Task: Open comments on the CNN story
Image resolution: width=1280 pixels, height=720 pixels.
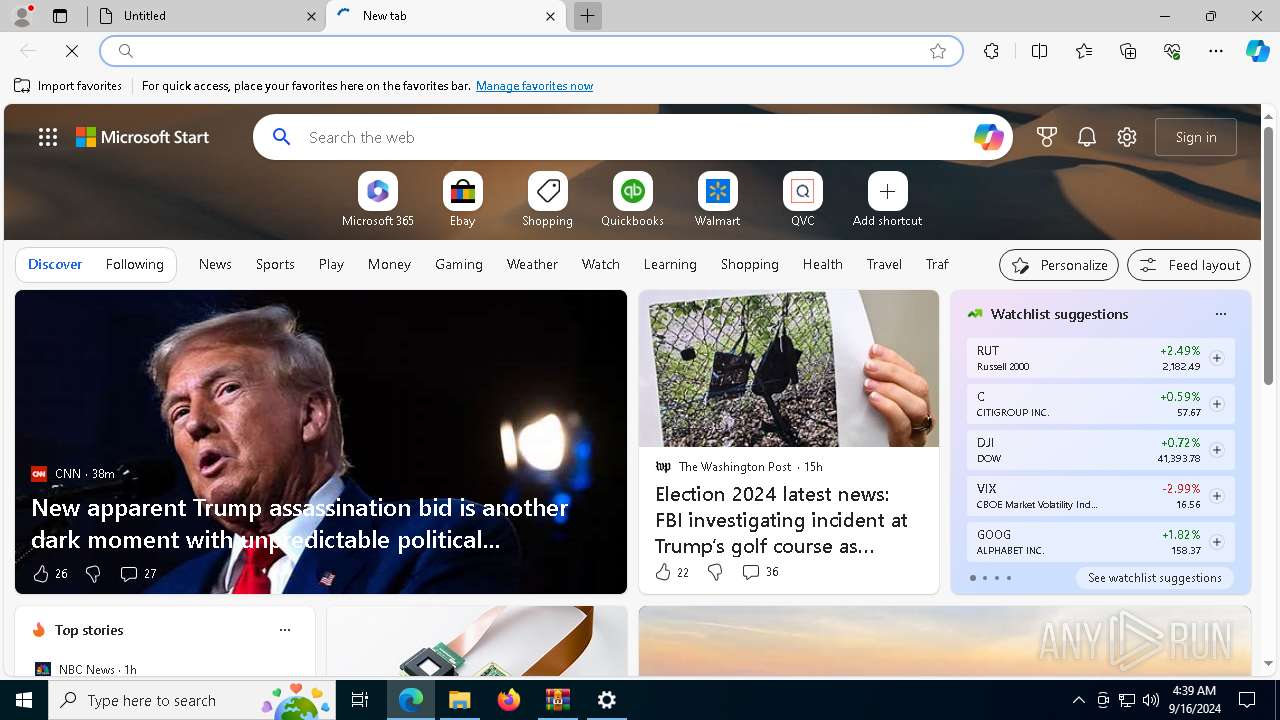Action: point(138,573)
